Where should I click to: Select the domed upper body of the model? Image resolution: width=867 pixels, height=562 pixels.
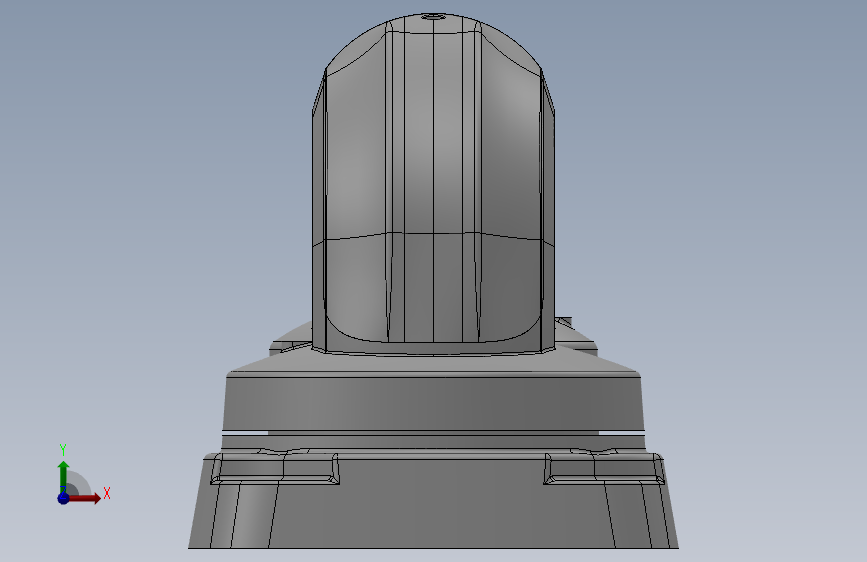pos(434,183)
